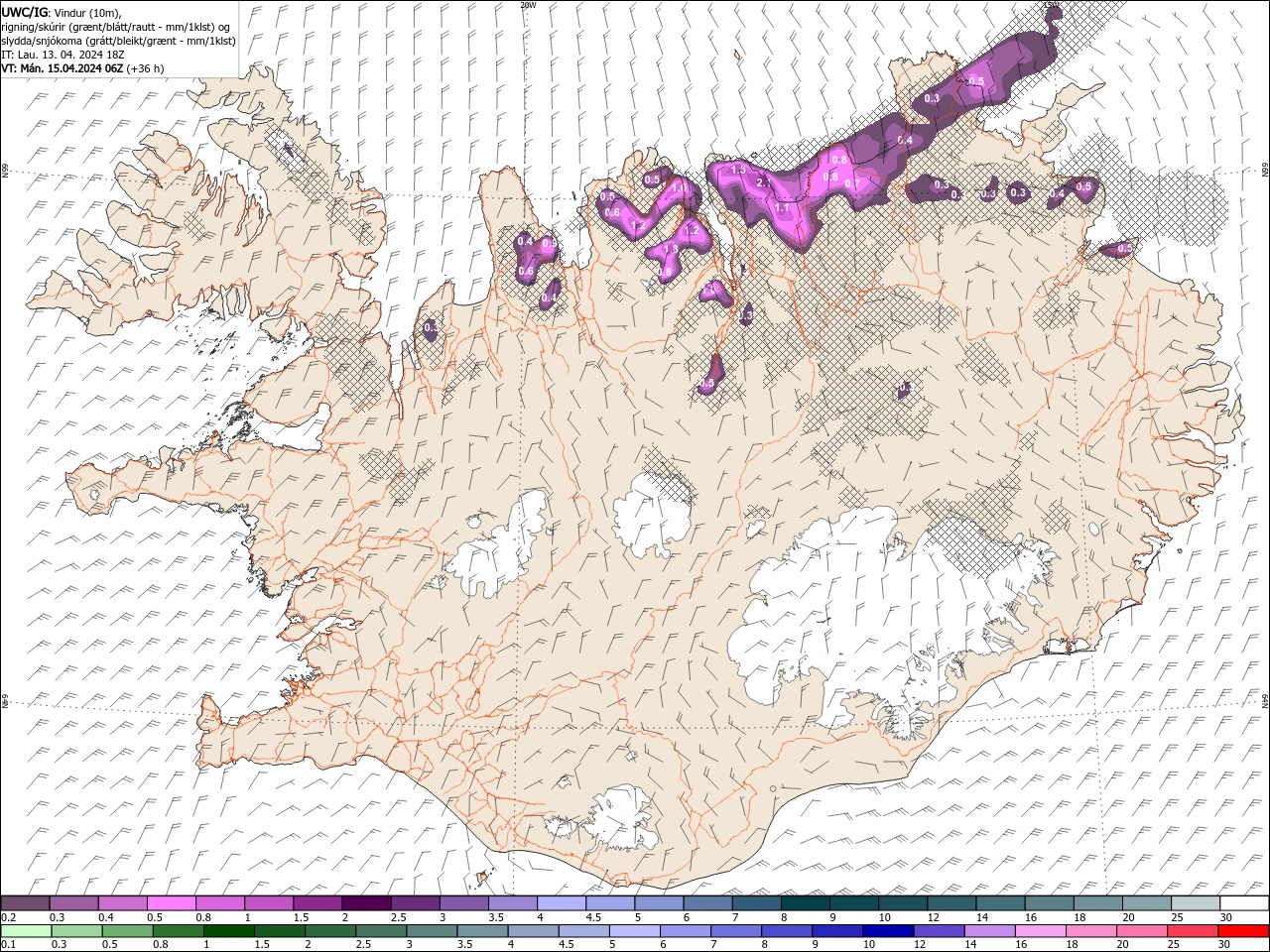Screen dimensions: 1270x952
Task: Pick the 0.3 swatch on the green rain scale
Action: tap(76, 930)
